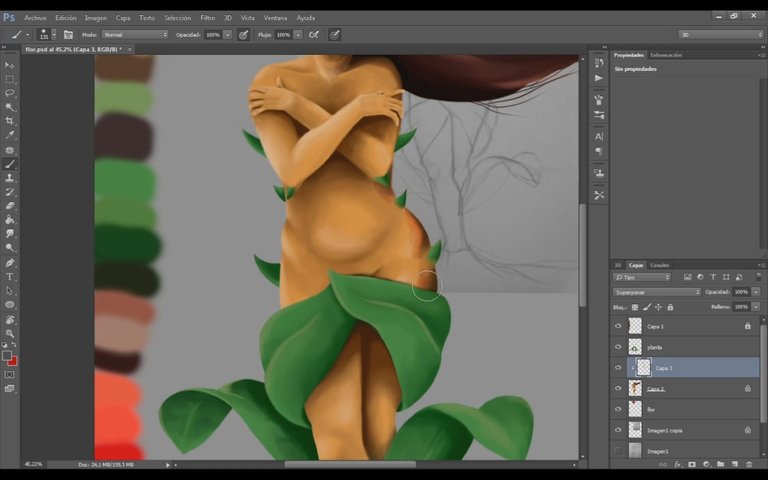Toggle lock transparent pixels
The height and width of the screenshot is (480, 768).
click(x=635, y=307)
